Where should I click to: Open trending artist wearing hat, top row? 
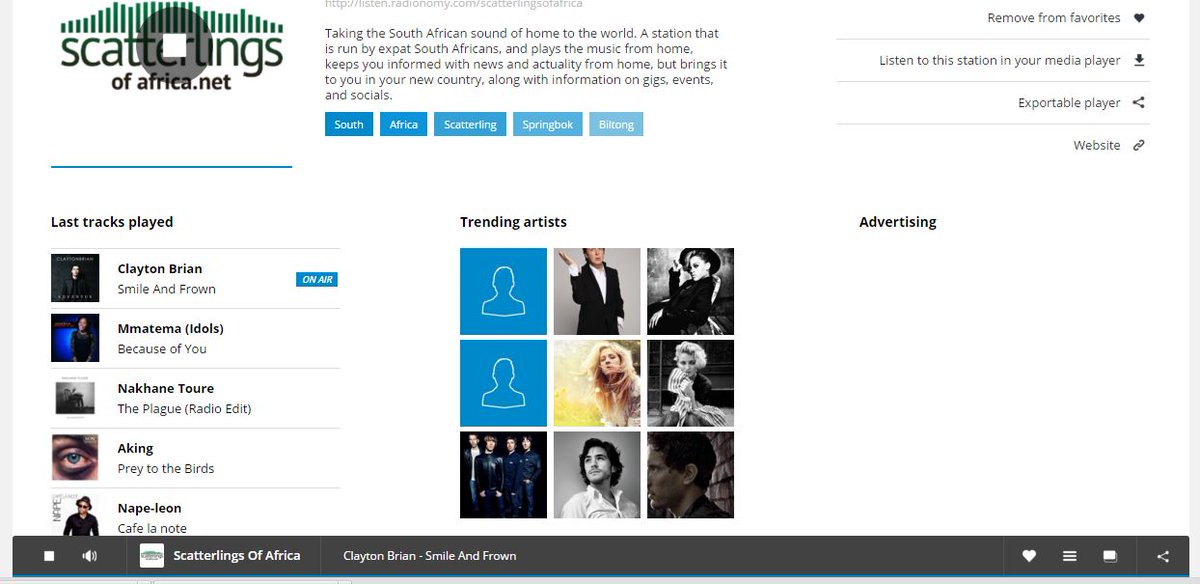(x=690, y=291)
